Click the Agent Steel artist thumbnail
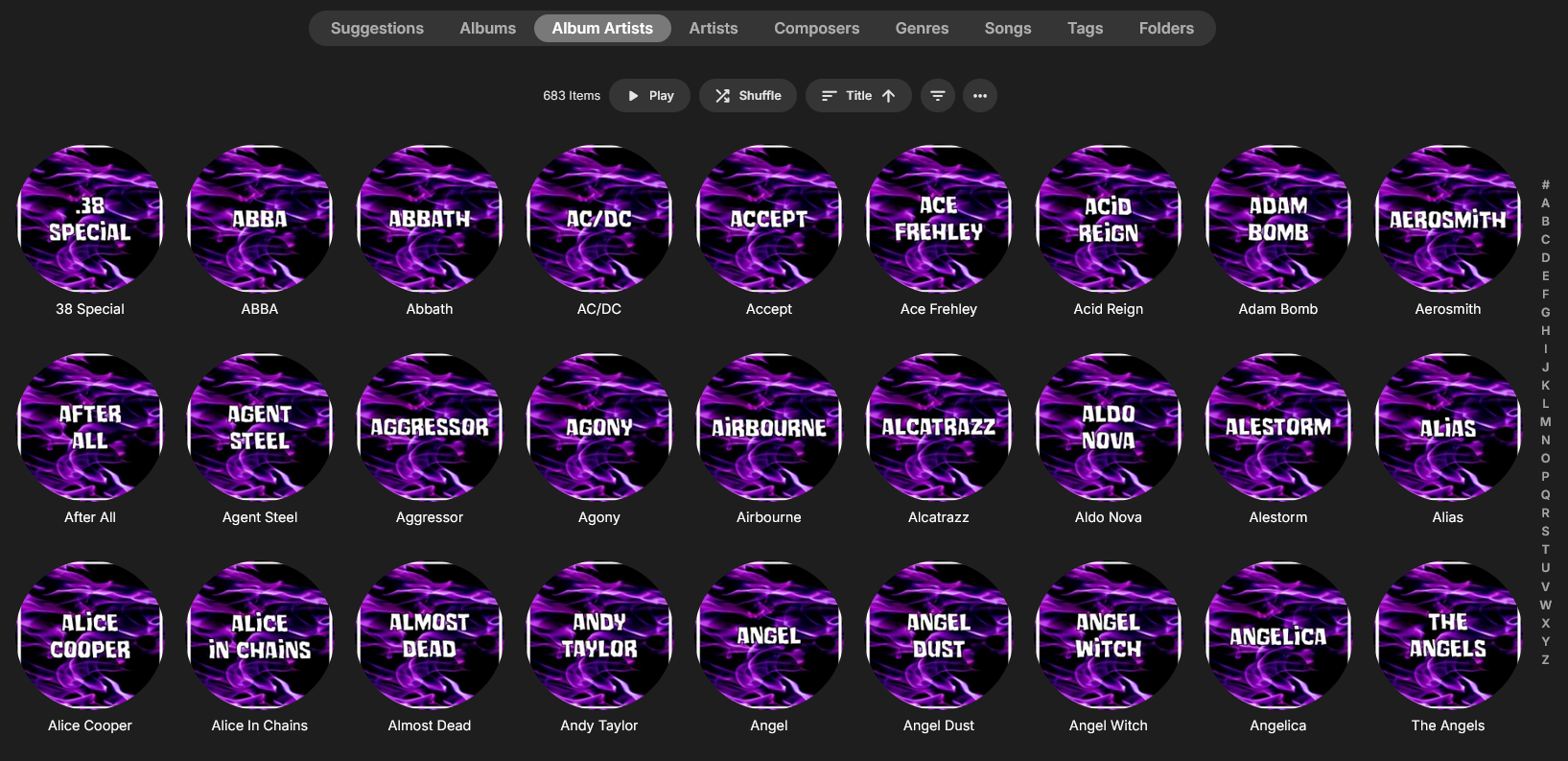The height and width of the screenshot is (761, 1568). pyautogui.click(x=260, y=427)
